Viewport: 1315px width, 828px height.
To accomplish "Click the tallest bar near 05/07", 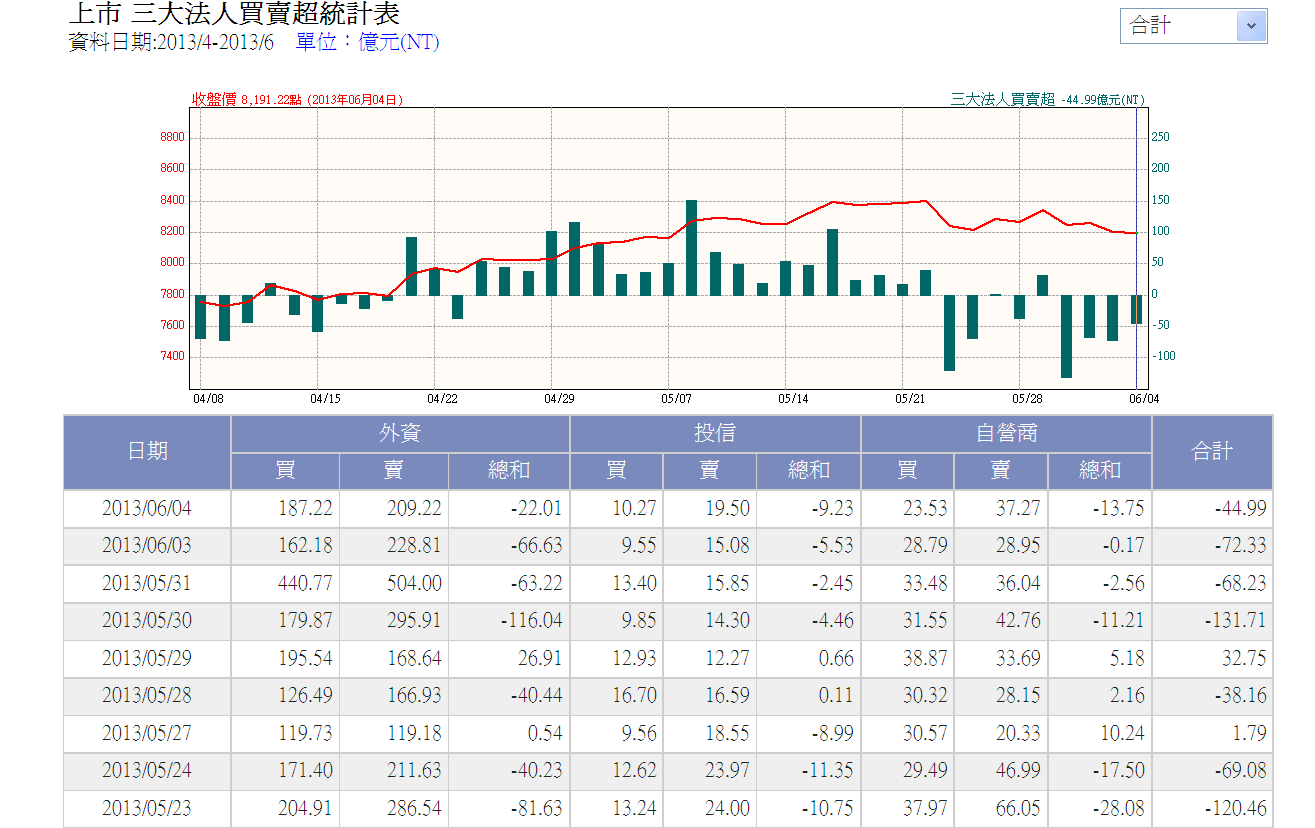I will pos(691,247).
